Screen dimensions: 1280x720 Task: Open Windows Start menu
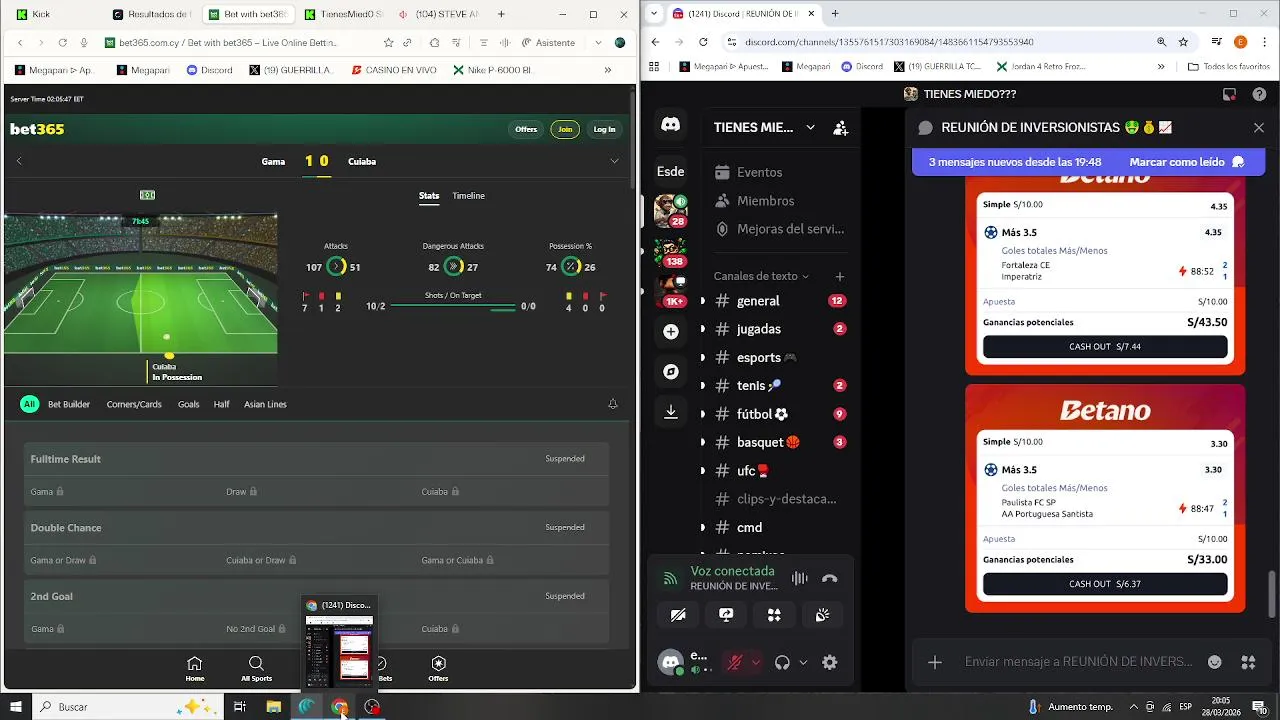(16, 707)
